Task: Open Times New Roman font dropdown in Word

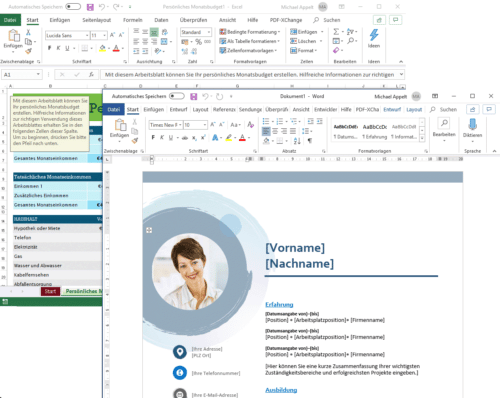Action: 180,125
